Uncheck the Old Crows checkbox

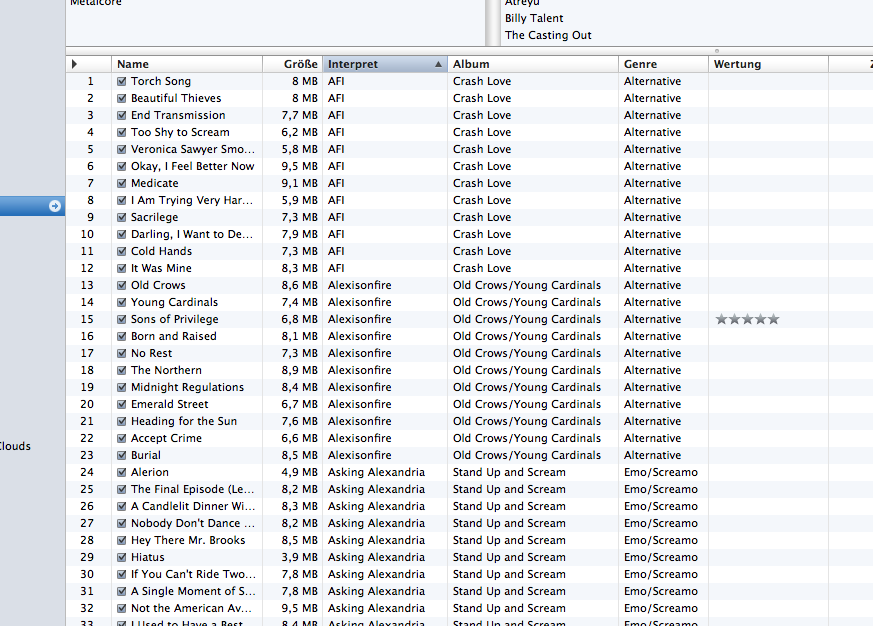click(x=121, y=285)
